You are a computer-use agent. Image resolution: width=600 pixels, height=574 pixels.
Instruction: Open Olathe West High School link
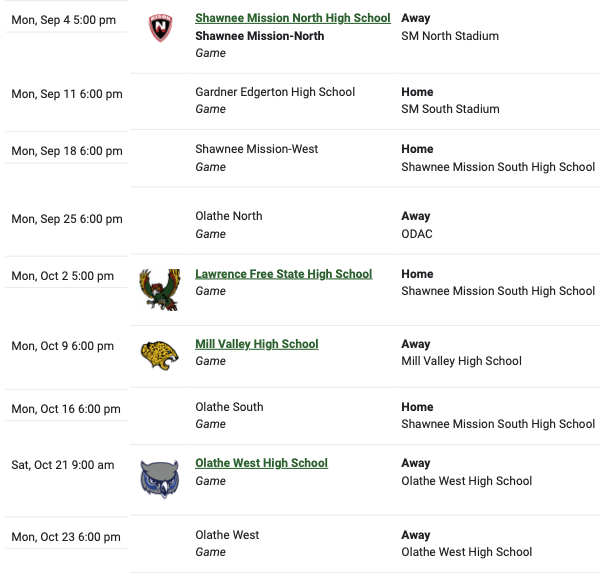[261, 463]
